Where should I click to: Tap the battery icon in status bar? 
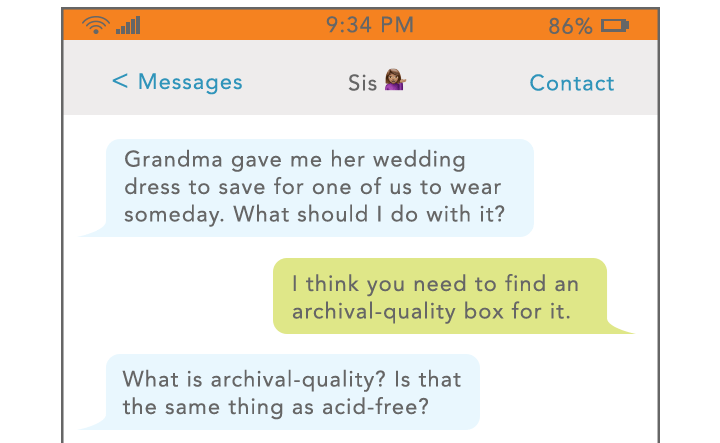(616, 26)
